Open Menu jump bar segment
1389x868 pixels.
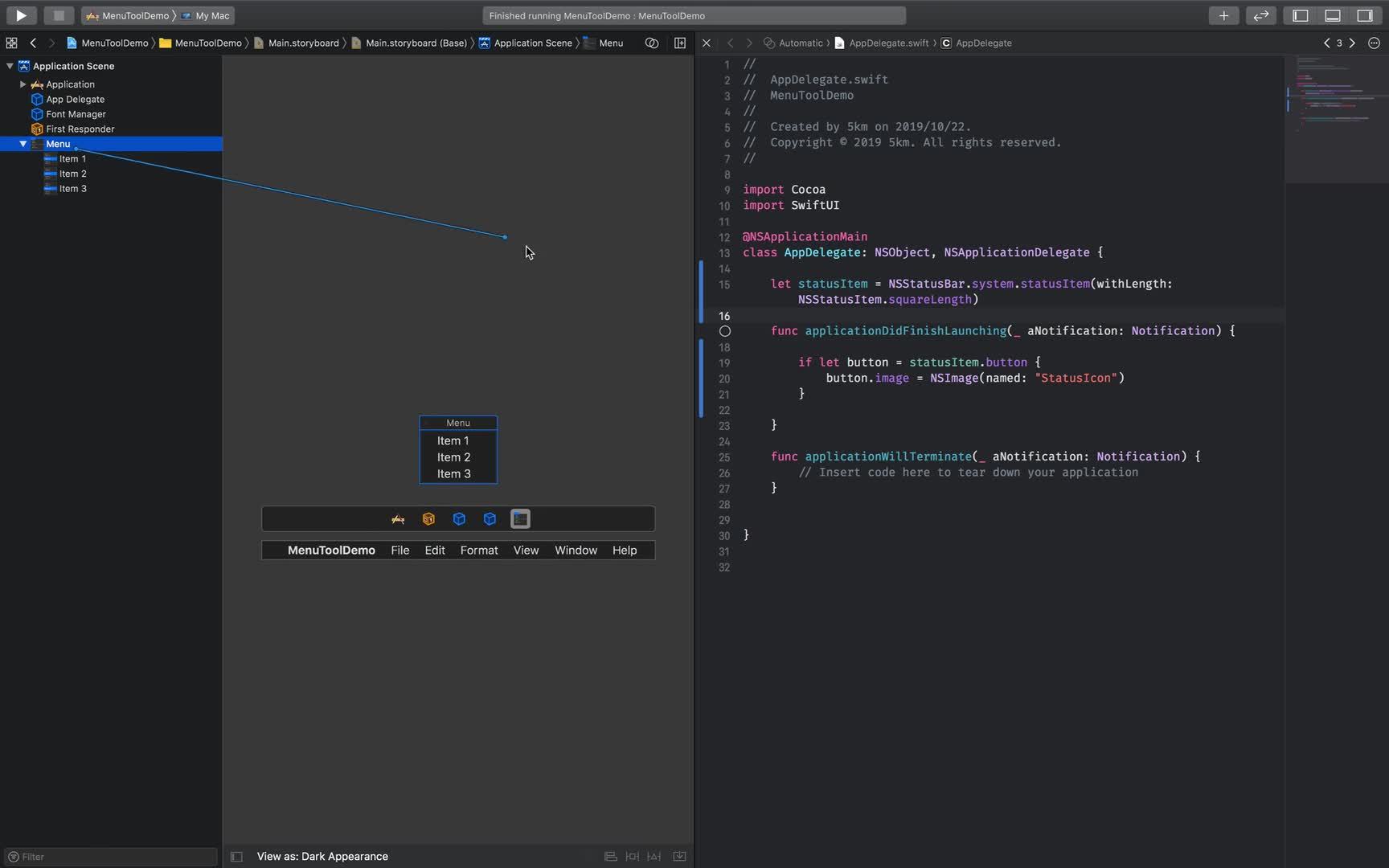tap(604, 43)
